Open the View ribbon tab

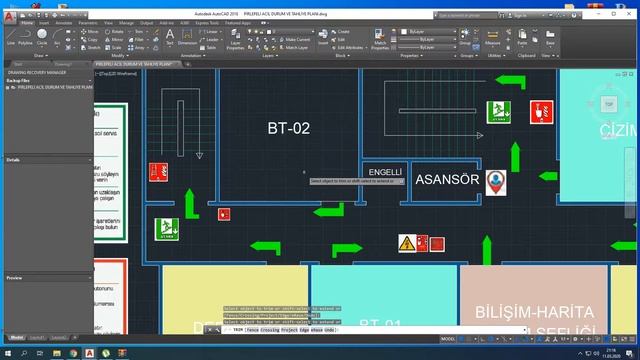(108, 23)
